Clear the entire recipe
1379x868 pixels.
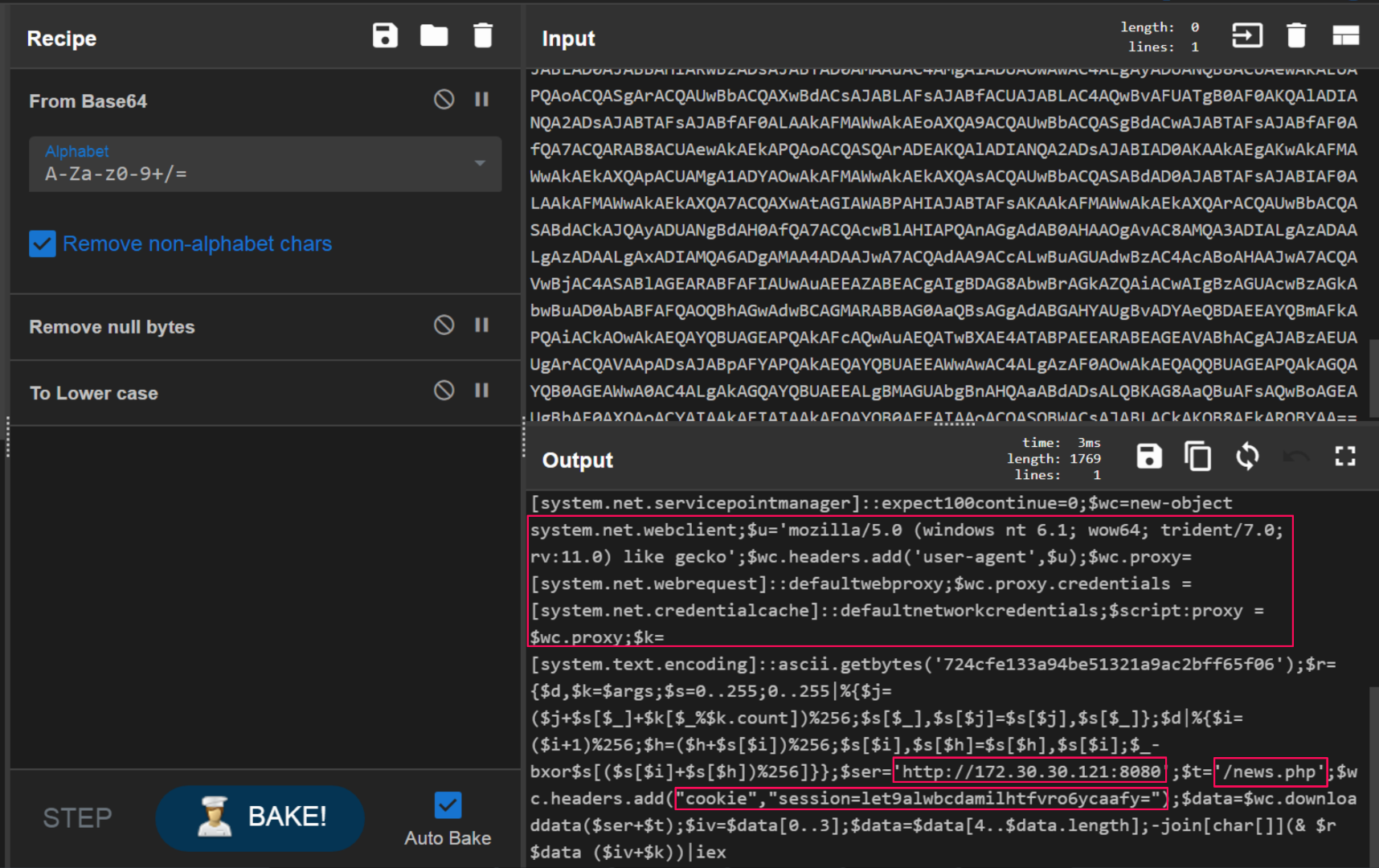pyautogui.click(x=482, y=35)
